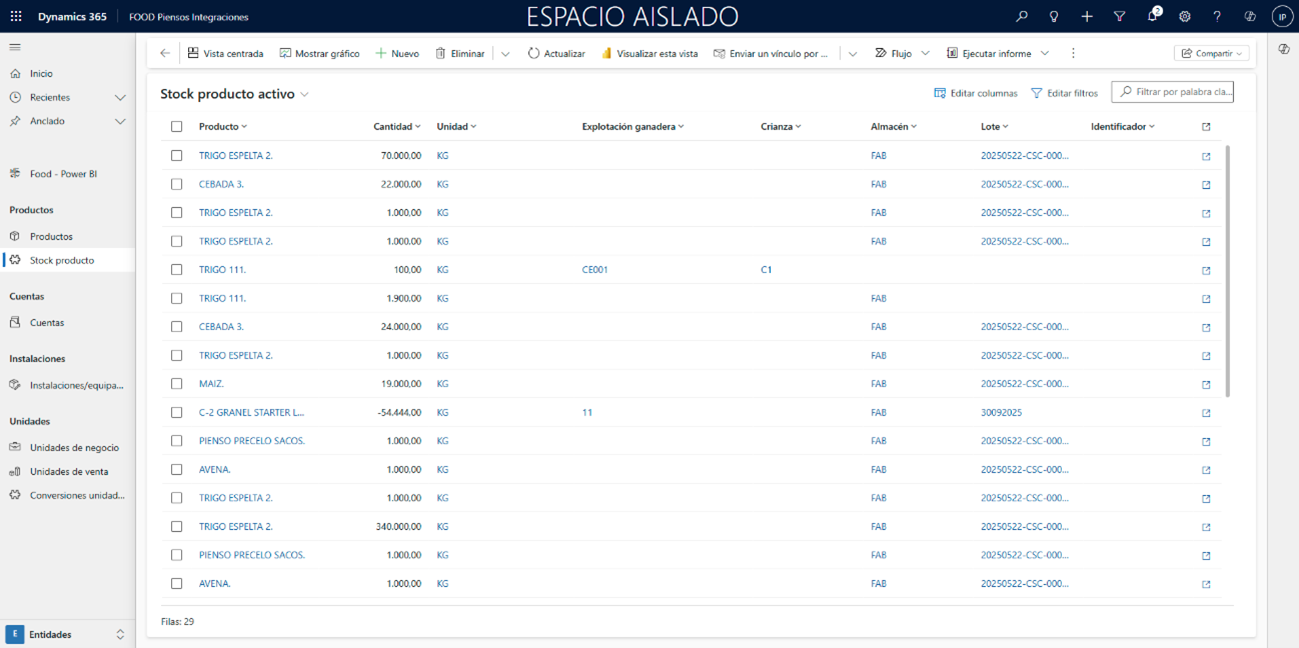Viewport: 1299px width, 648px height.
Task: Open more commands vertical ellipsis
Action: [x=1073, y=53]
